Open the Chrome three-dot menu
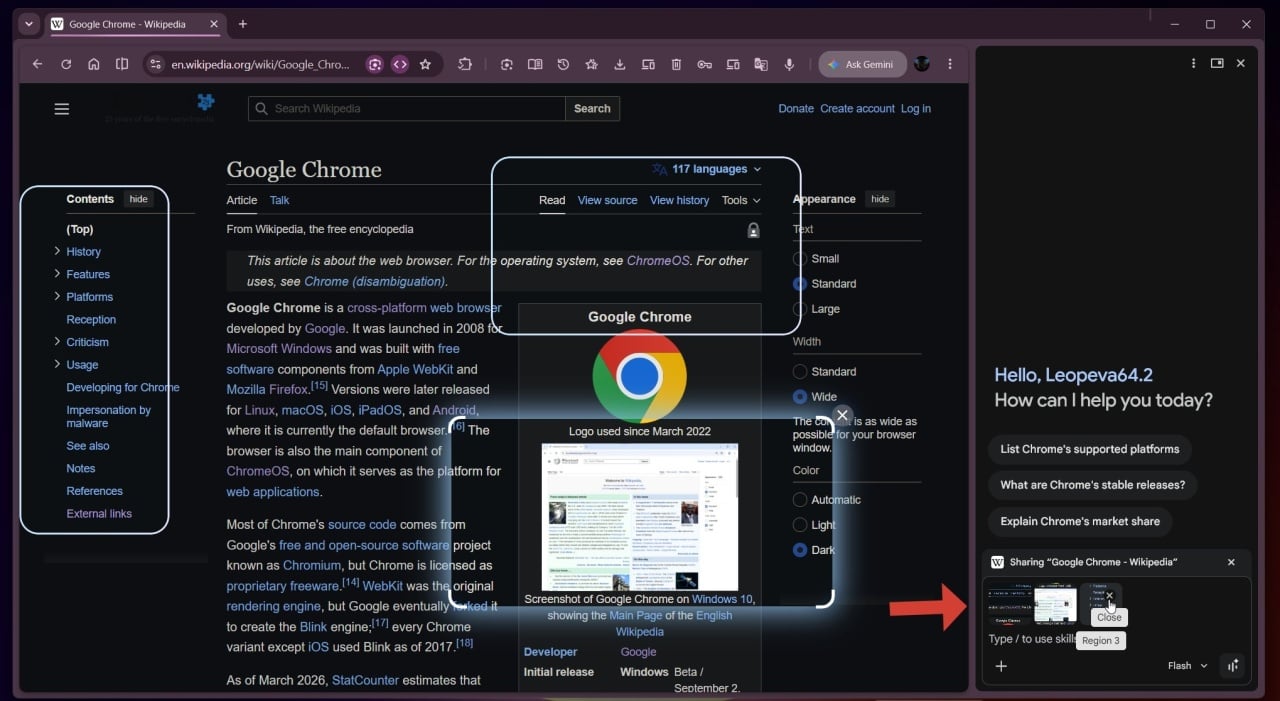Screen dimensions: 1280x701 point(950,64)
